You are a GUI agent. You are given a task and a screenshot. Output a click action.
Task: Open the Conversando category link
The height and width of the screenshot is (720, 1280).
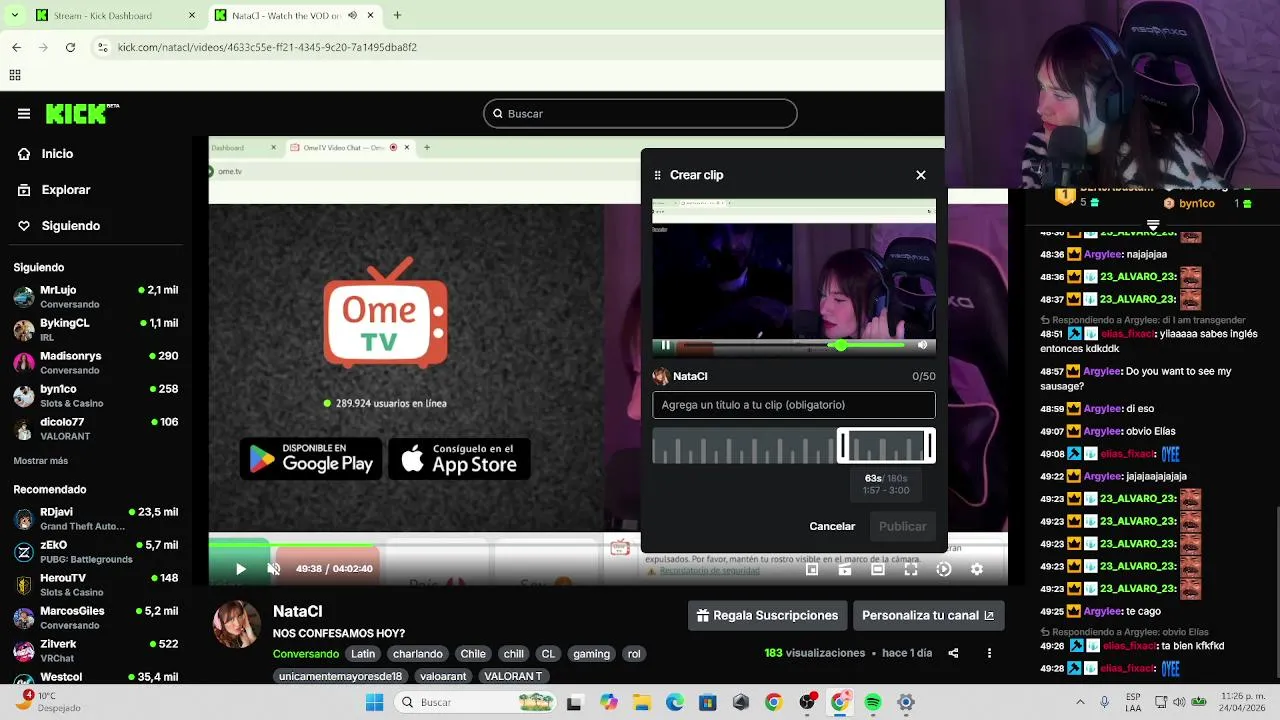coord(306,654)
